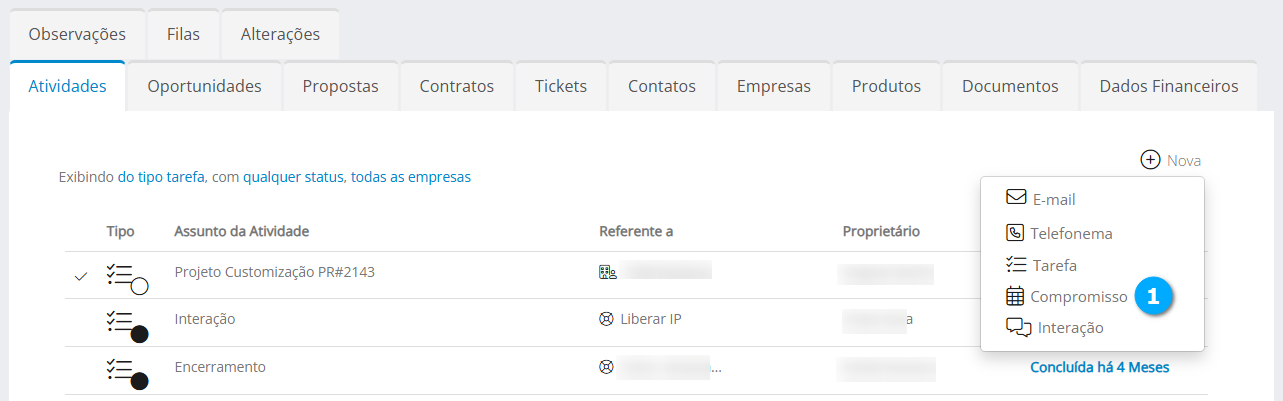
Task: Open the Projeto Customização PR#2143 activity
Action: tap(274, 271)
